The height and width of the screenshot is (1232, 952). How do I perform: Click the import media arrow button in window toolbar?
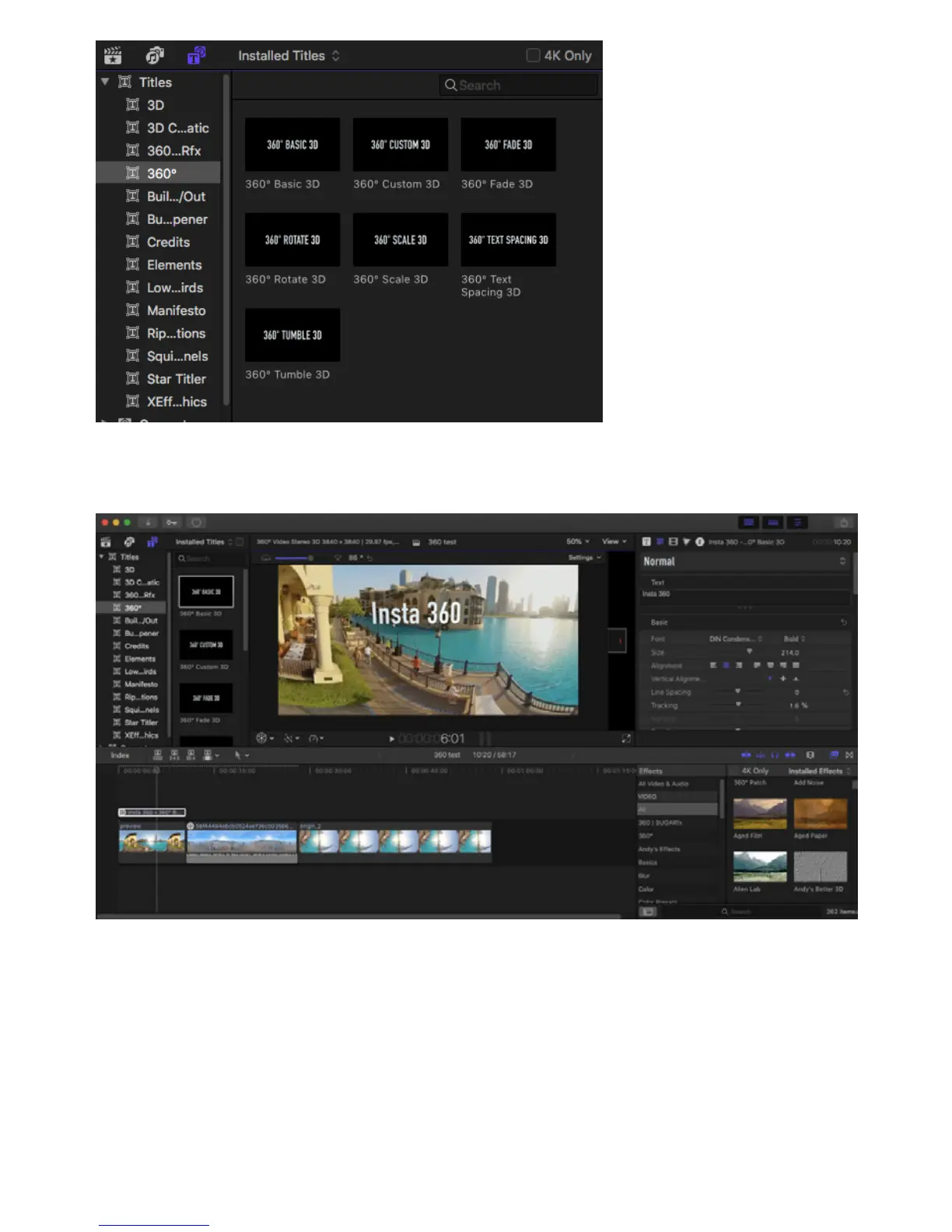click(x=149, y=523)
